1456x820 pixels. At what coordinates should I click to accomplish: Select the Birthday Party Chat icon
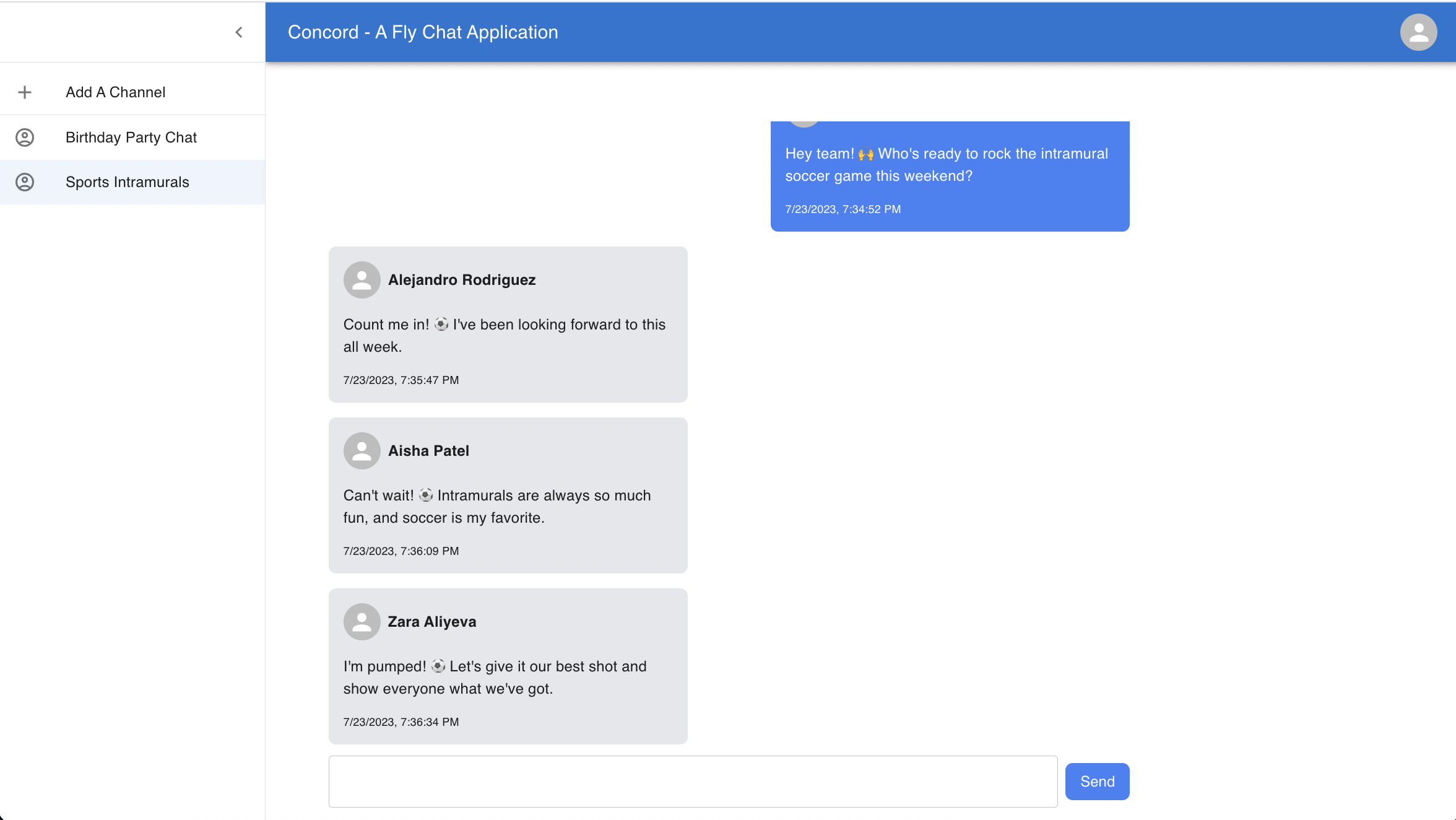tap(25, 137)
